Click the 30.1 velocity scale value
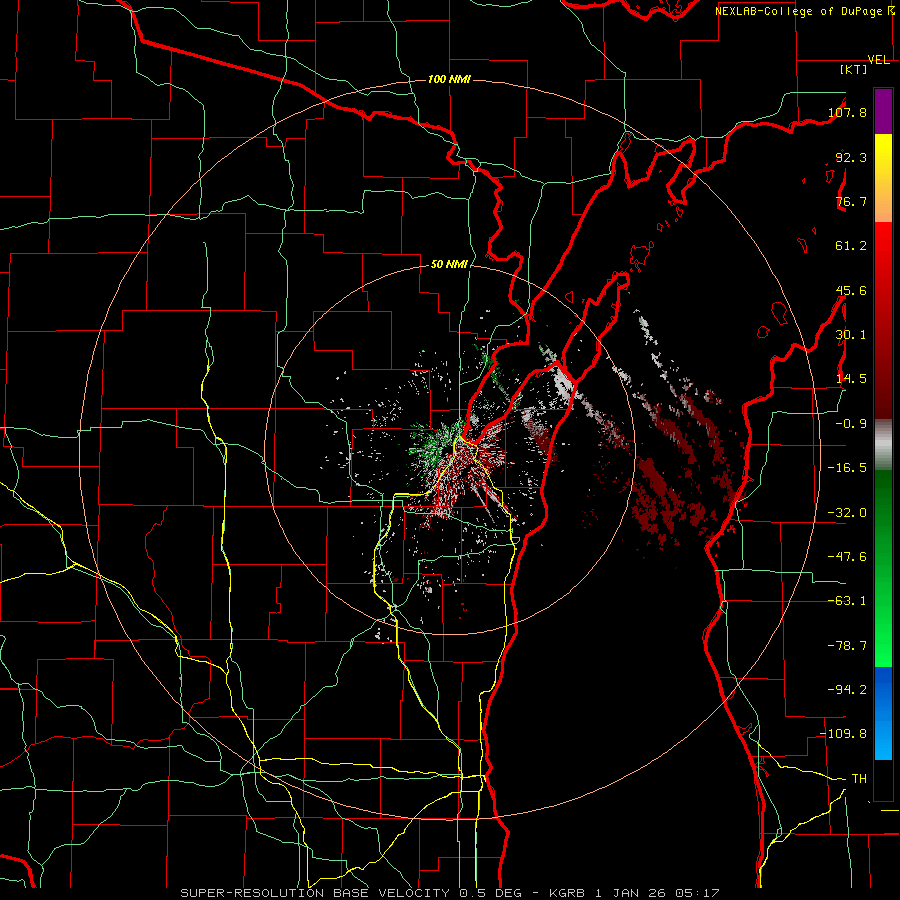Image resolution: width=900 pixels, height=900 pixels. coord(851,335)
